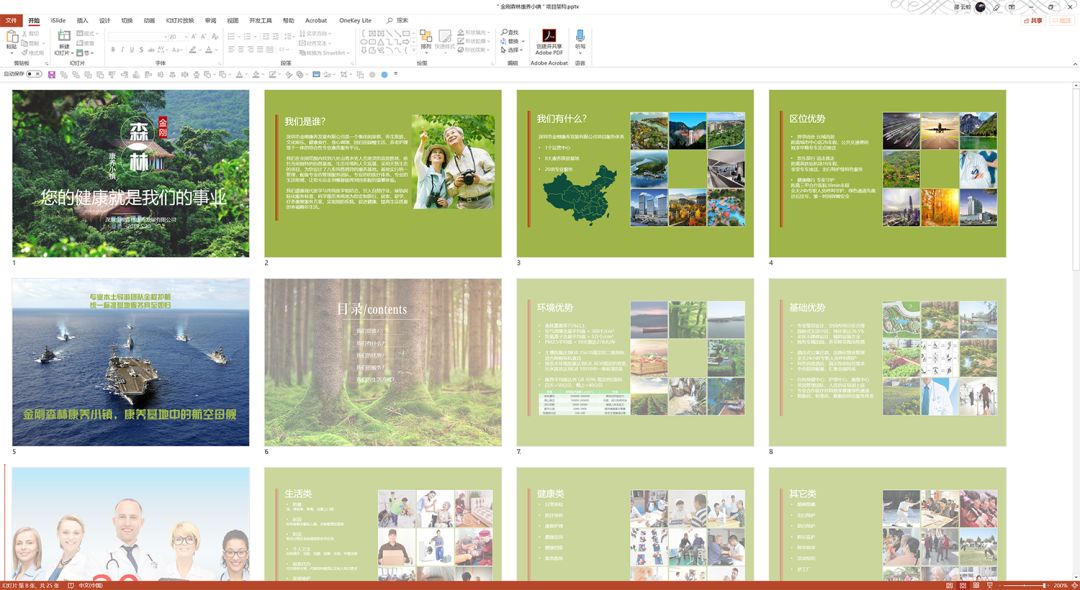
Task: Click the Arrange shapes icon
Action: coord(426,36)
